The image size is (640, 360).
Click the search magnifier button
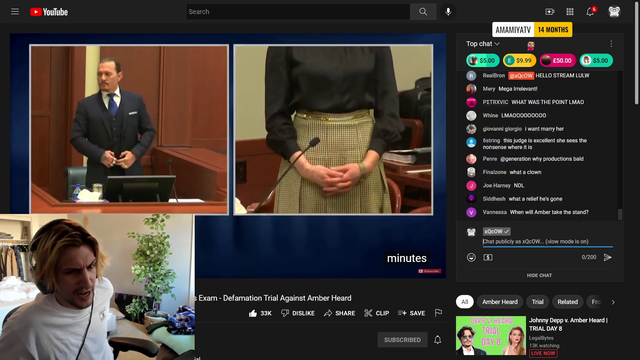pyautogui.click(x=423, y=12)
